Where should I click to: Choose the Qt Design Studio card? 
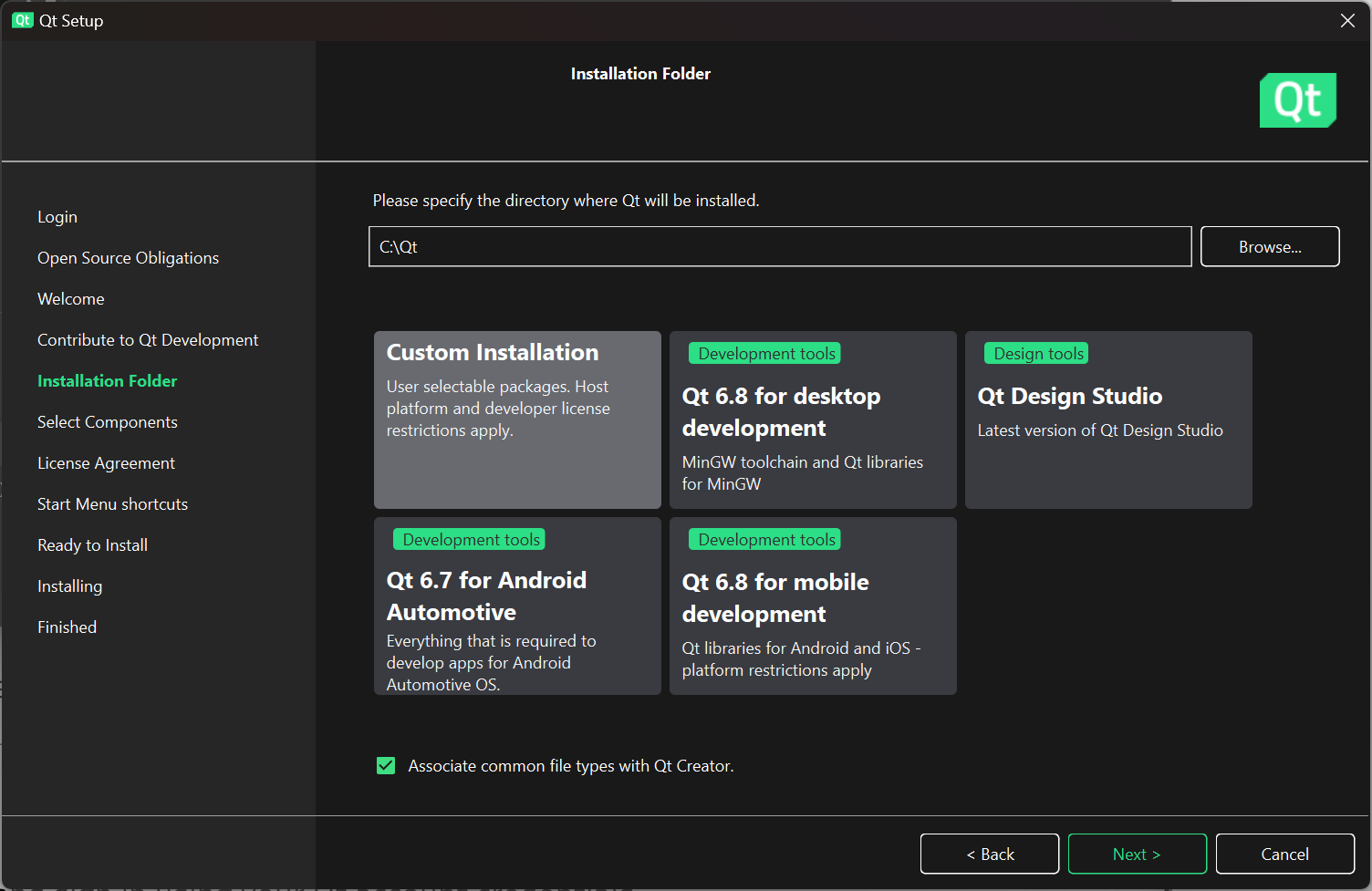tap(1108, 420)
